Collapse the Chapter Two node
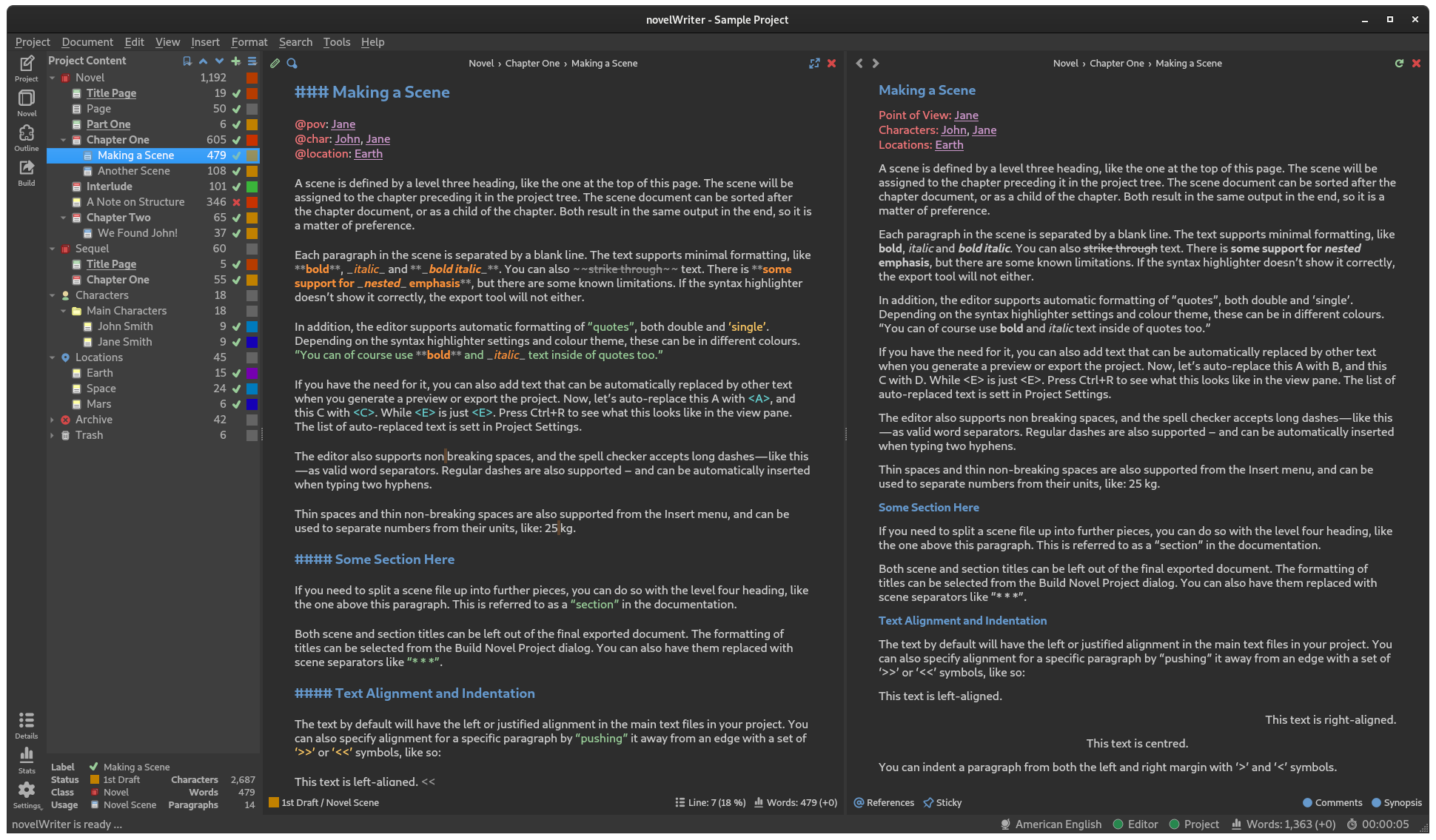Screen dimensions: 1436x840 pyautogui.click(x=64, y=218)
